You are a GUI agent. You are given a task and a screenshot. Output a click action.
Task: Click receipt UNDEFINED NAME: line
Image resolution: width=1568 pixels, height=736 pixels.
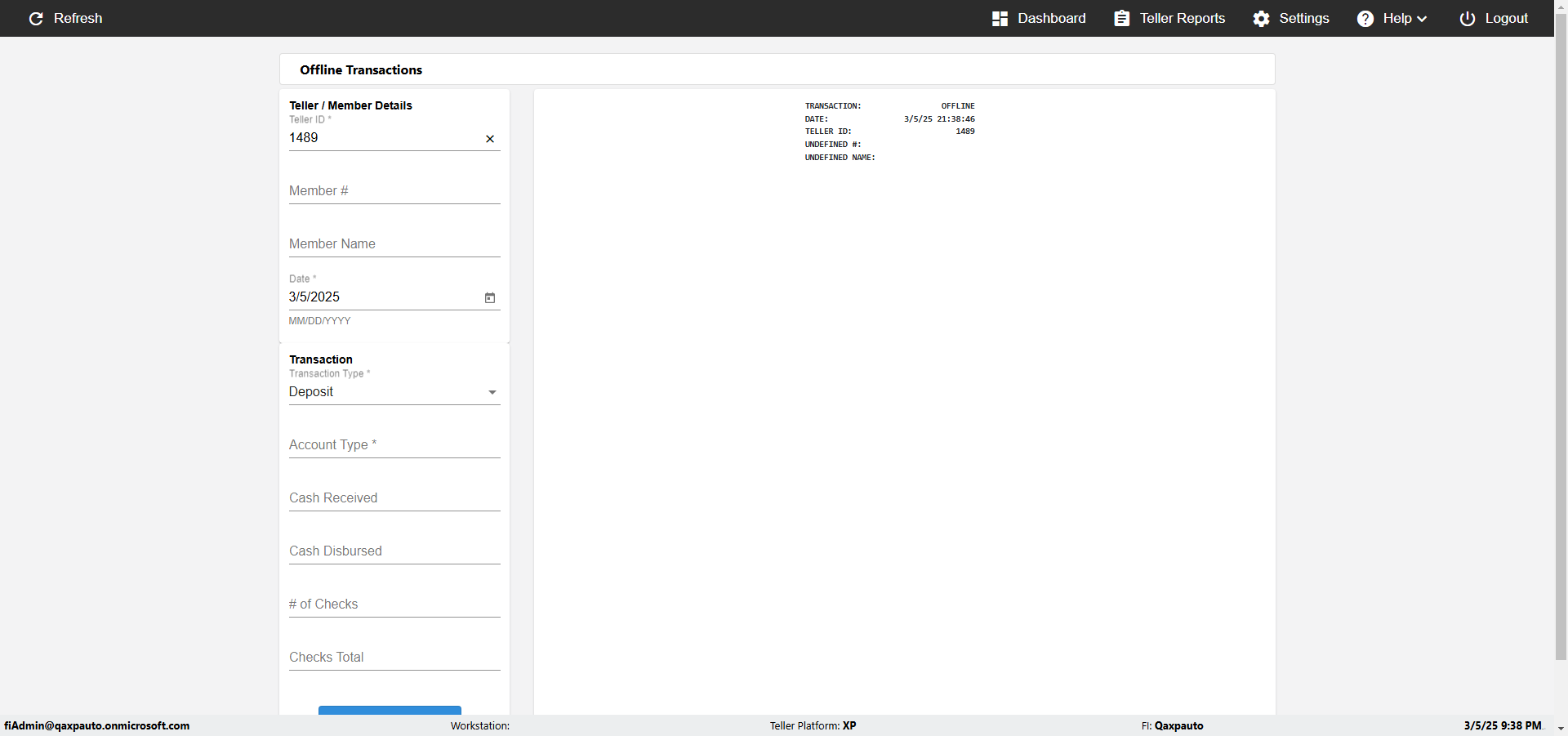[x=840, y=158]
